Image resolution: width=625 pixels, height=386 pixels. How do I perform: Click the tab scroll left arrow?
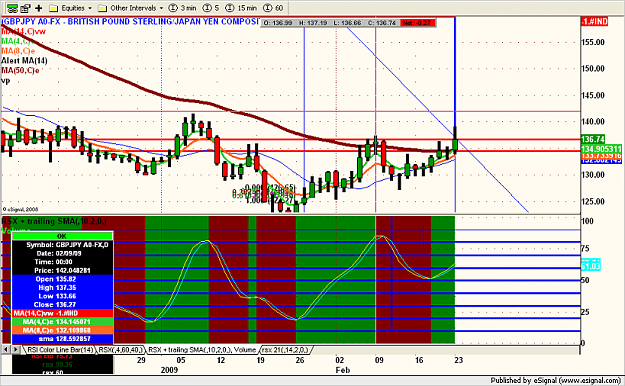click(6, 350)
